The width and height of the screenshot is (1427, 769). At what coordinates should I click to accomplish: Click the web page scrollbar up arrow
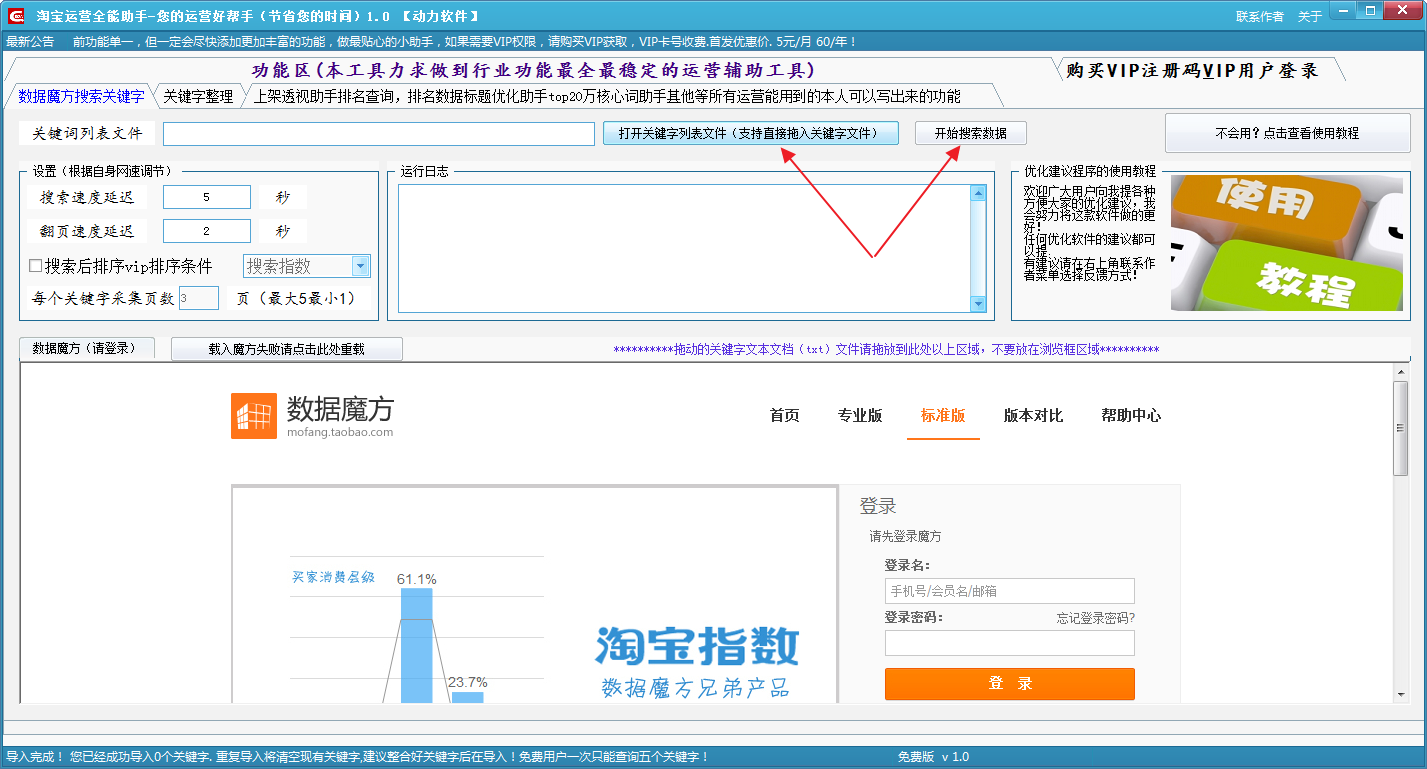click(x=1400, y=373)
